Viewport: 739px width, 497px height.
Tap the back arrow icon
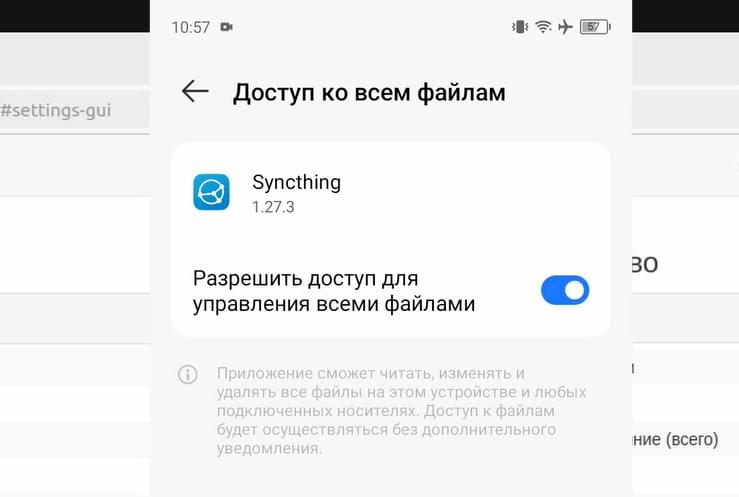(x=195, y=91)
